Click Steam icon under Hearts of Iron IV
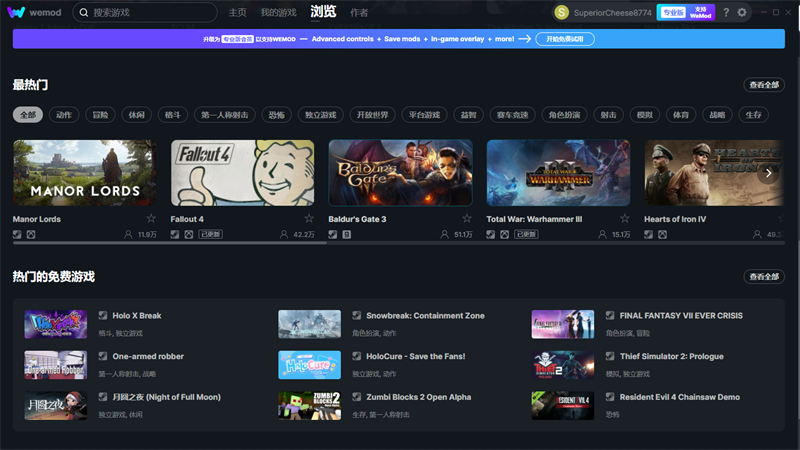Screen dimensions: 800x450 [x=648, y=234]
